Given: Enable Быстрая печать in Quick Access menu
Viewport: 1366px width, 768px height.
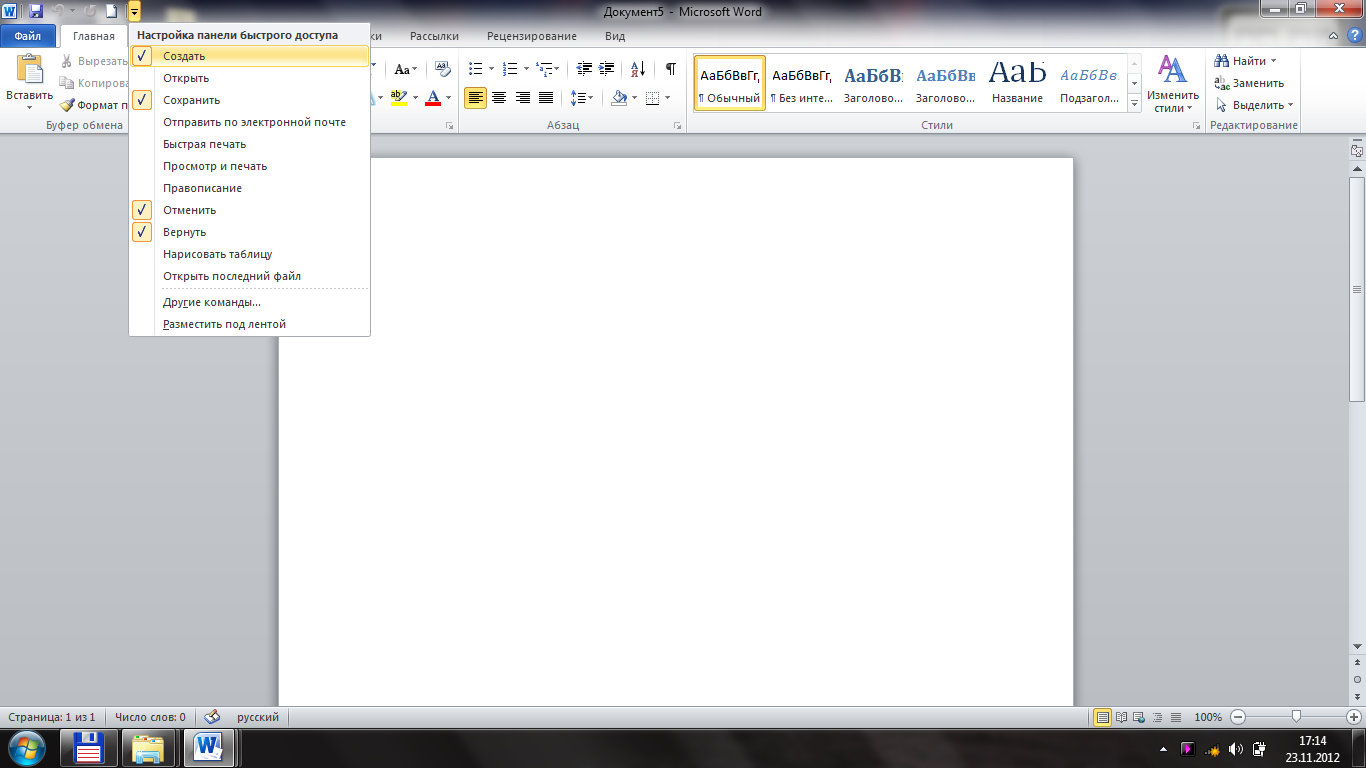Looking at the screenshot, I should tap(250, 144).
